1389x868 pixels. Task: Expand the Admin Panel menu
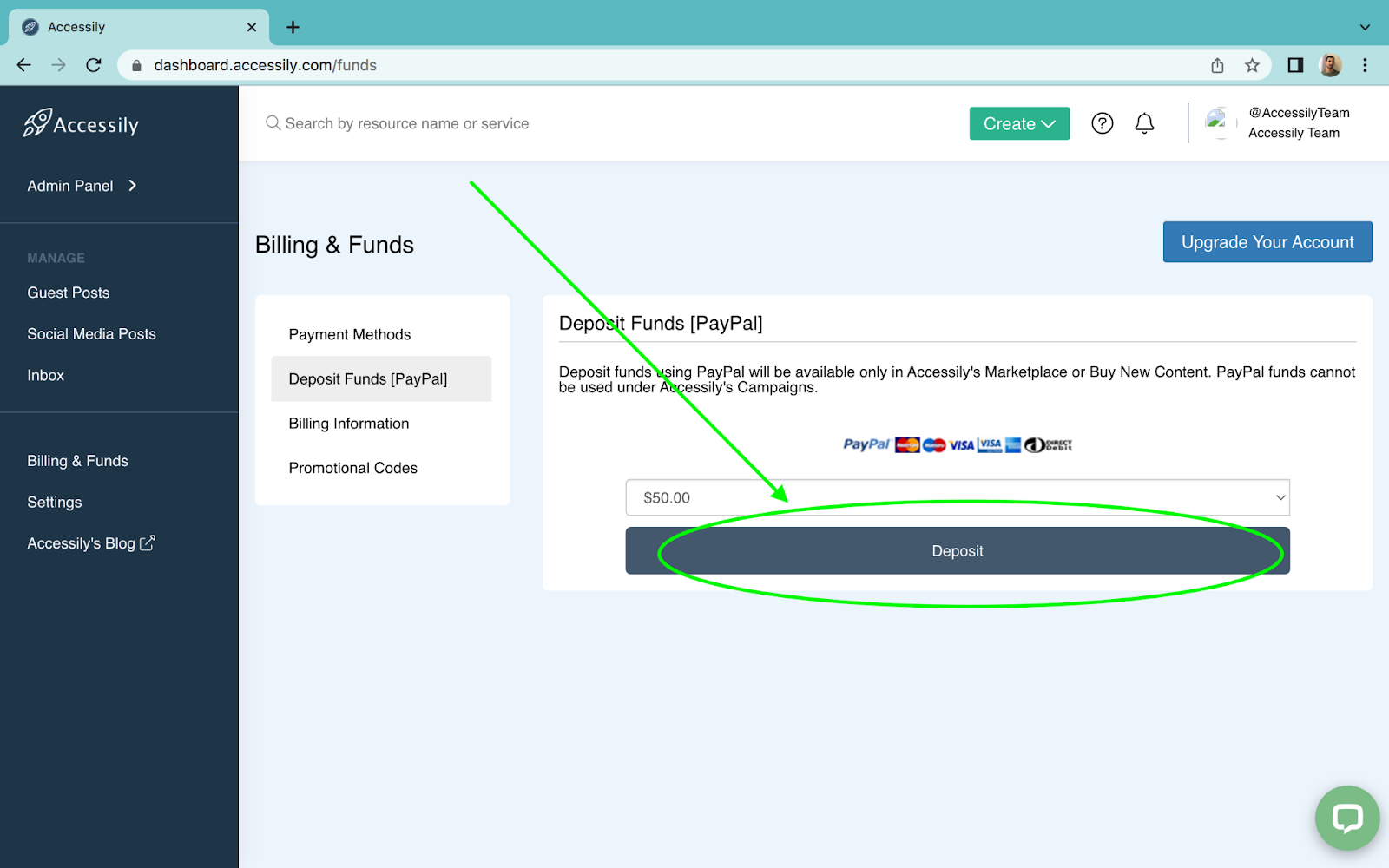click(82, 186)
